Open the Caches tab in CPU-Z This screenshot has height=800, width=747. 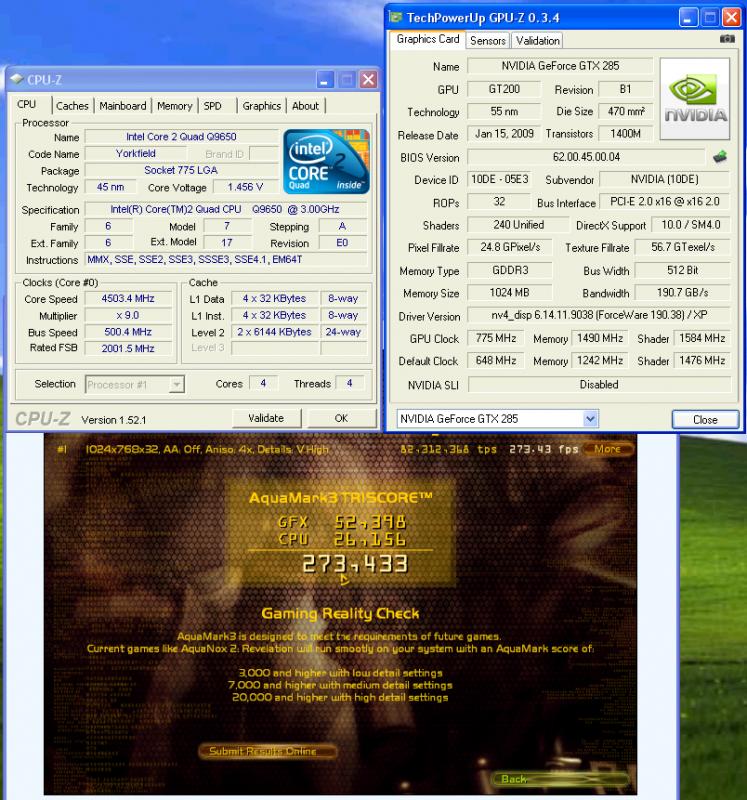coord(72,106)
